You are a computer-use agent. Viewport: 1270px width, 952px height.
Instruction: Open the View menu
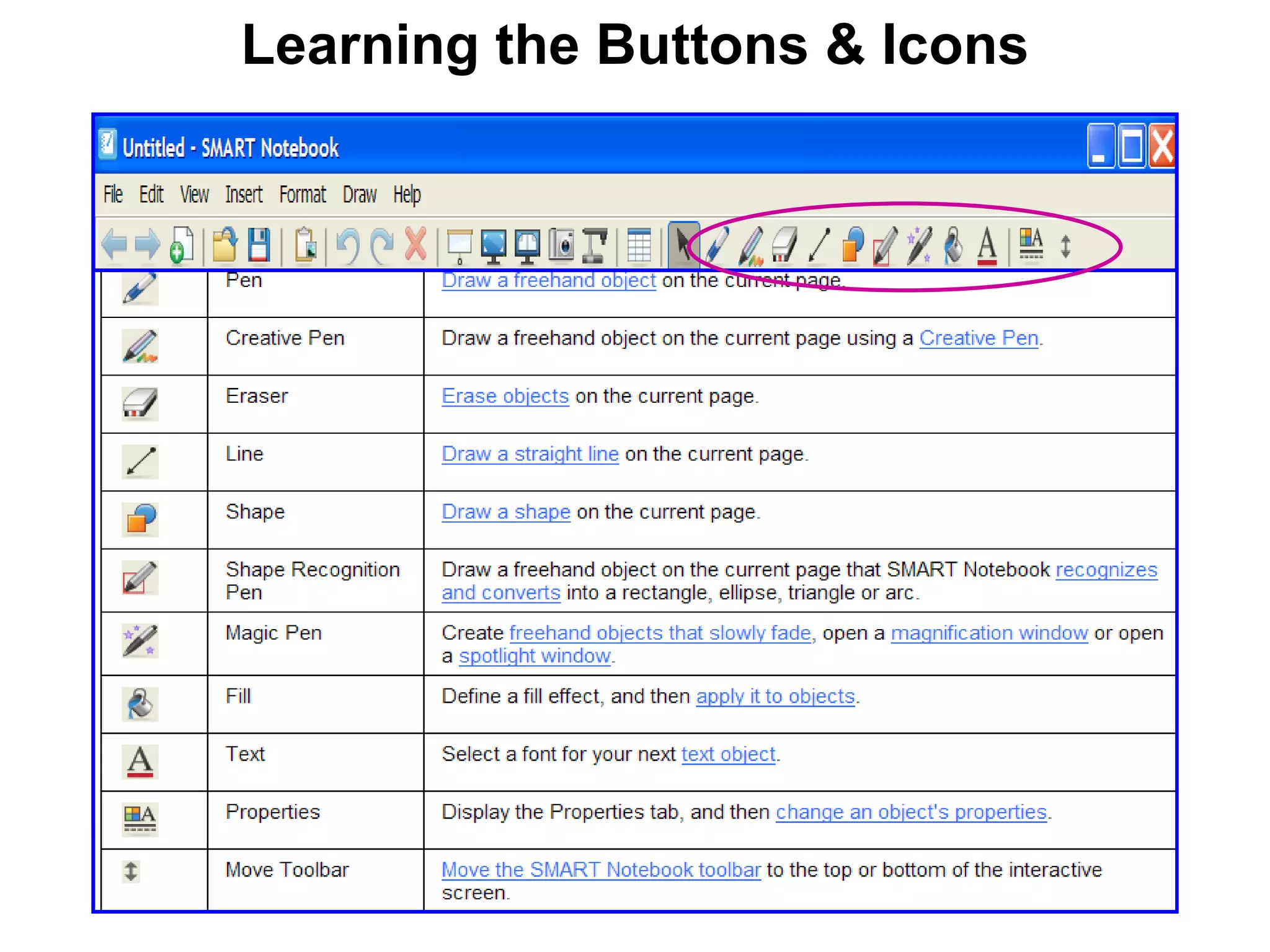pos(194,195)
